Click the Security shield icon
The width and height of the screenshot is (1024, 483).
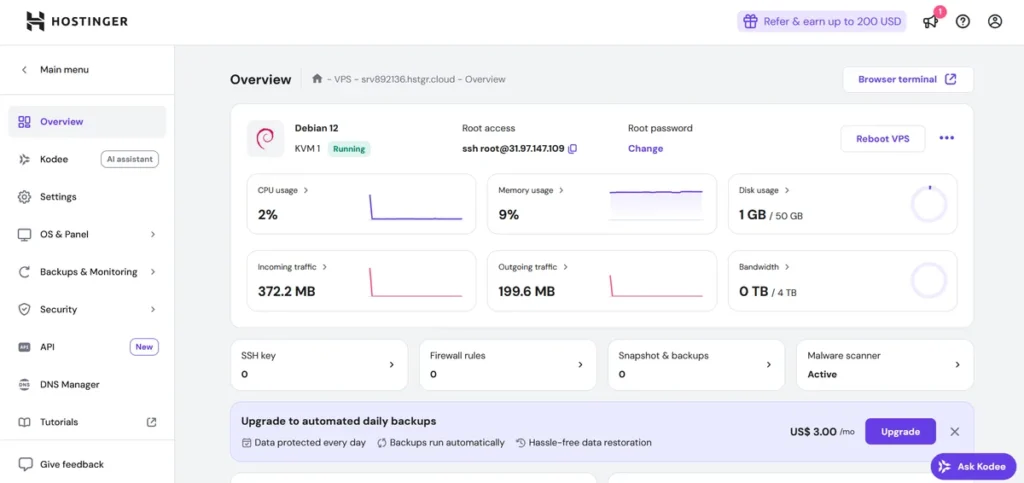[x=24, y=309]
